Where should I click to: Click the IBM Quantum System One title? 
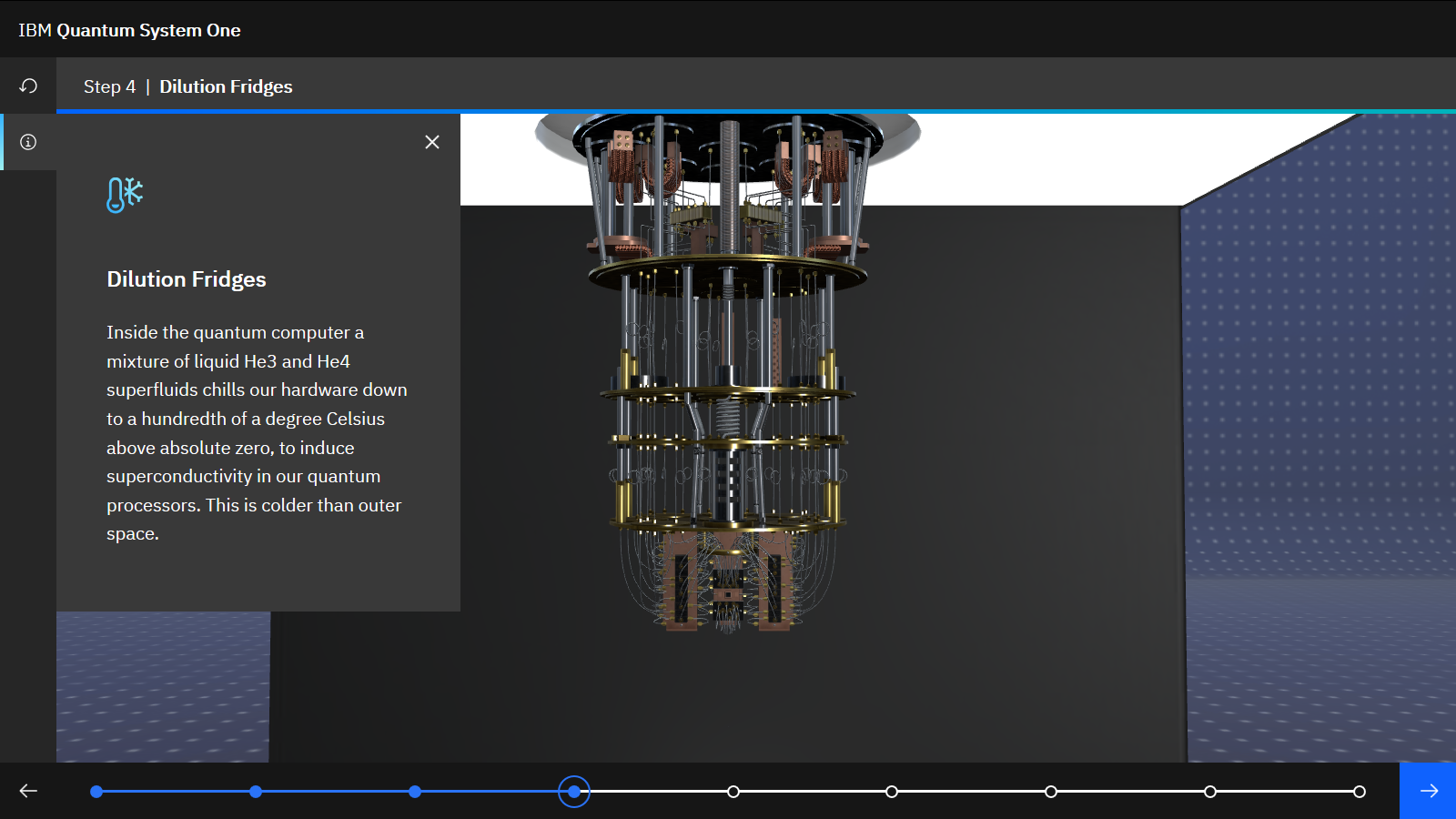pyautogui.click(x=129, y=30)
